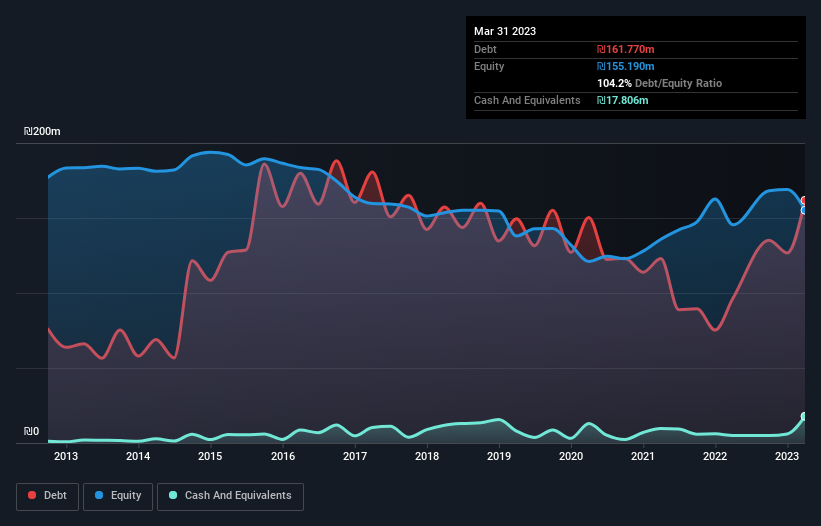Click the ₪0 y-axis label
Screen dimensions: 821x526
[x=31, y=431]
